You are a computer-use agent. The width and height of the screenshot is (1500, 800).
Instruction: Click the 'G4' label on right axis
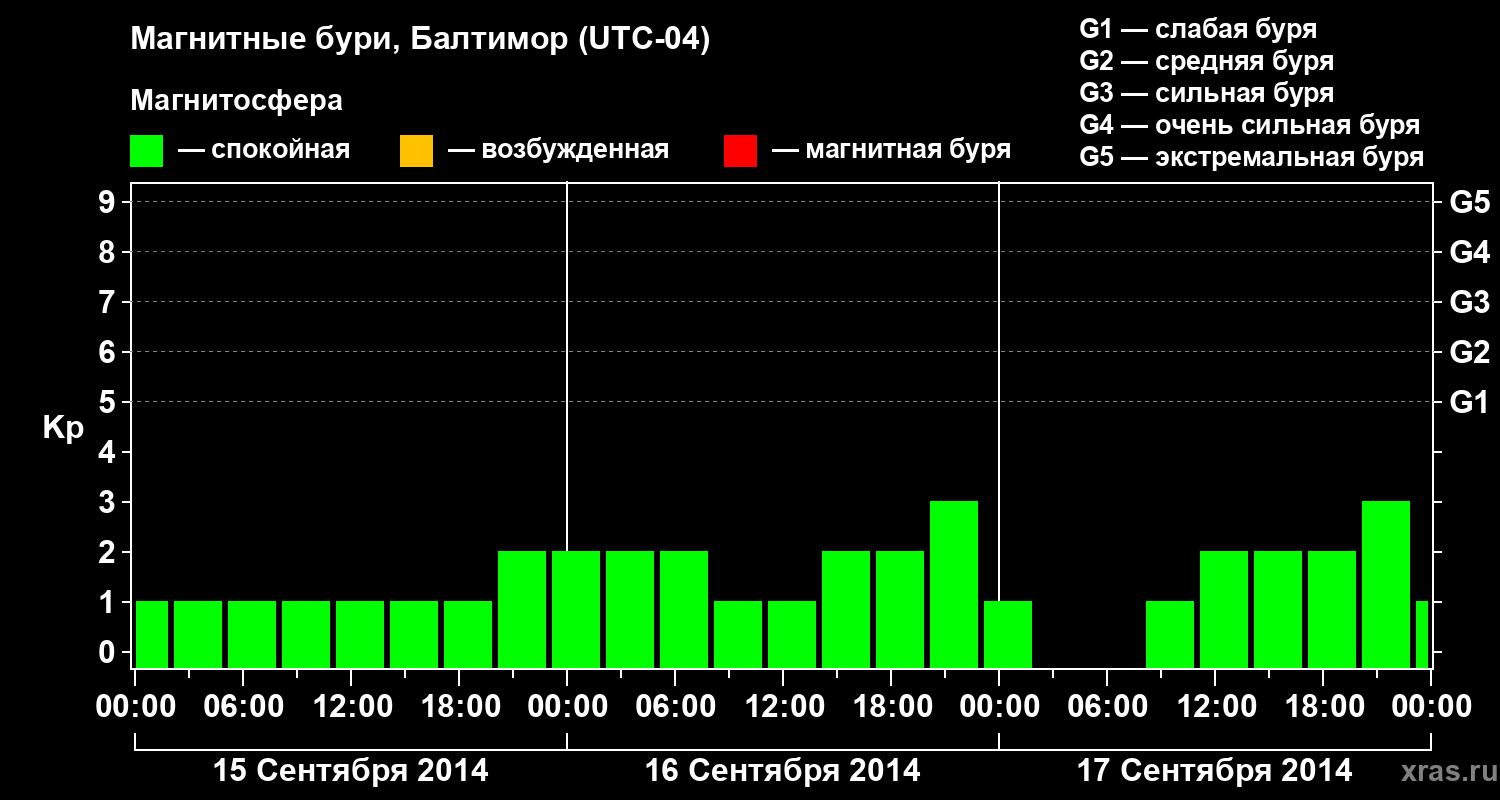(x=1469, y=252)
